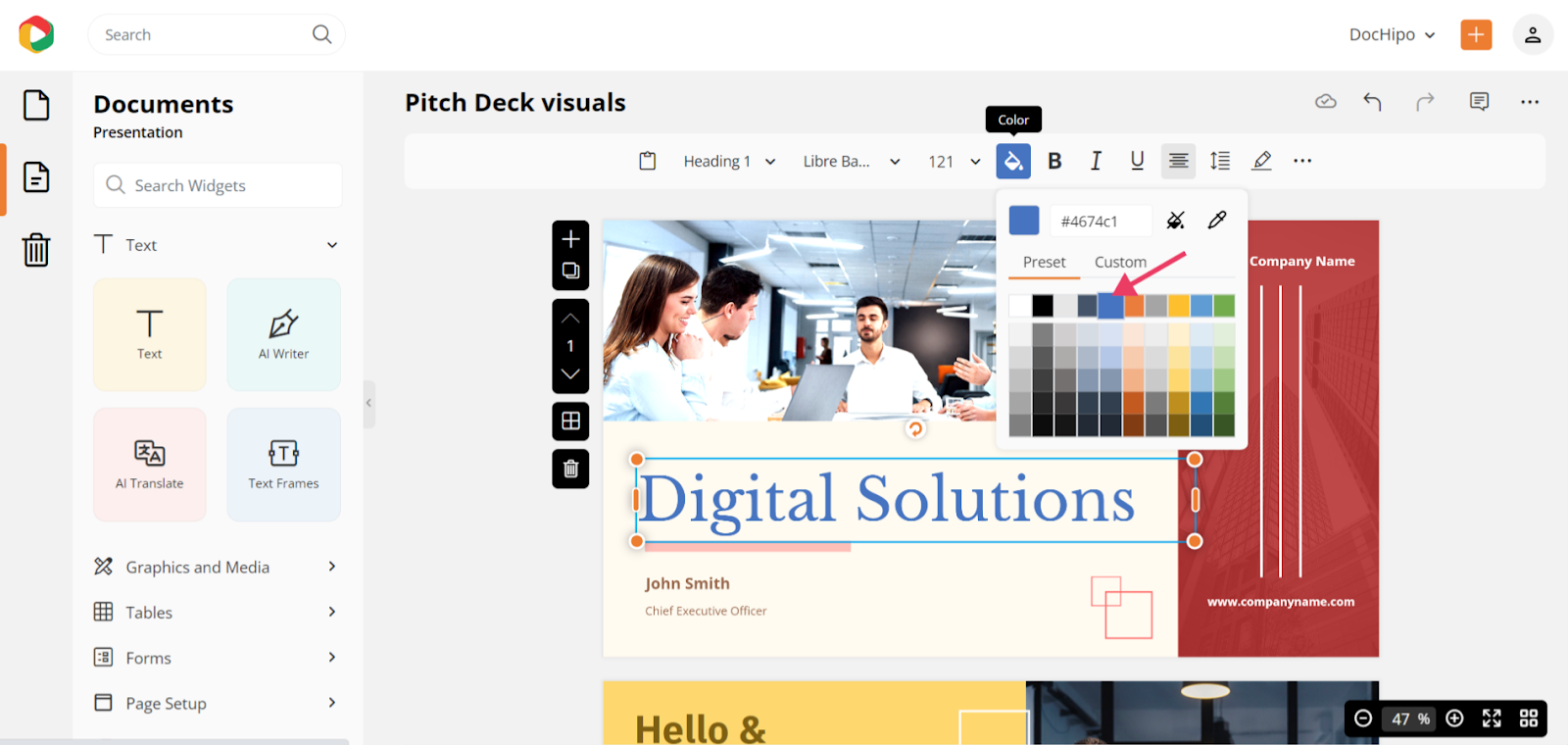Zoom out with the minus icon

(x=1363, y=719)
